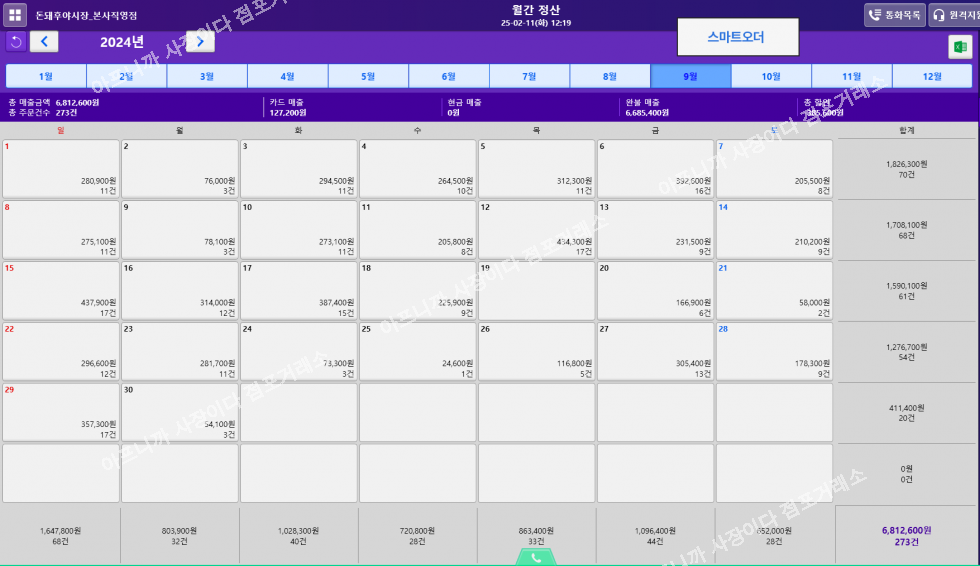The height and width of the screenshot is (566, 980).
Task: Export data with the Excel icon
Action: [x=960, y=47]
